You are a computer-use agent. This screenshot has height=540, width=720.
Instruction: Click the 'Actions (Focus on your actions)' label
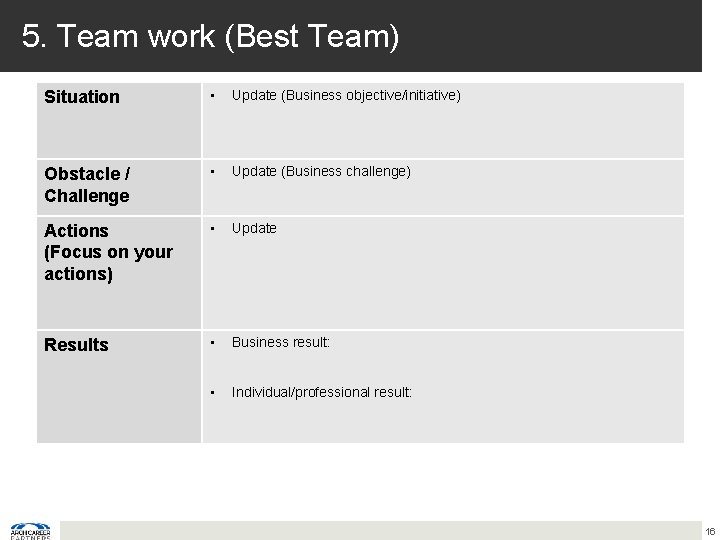[x=108, y=252]
